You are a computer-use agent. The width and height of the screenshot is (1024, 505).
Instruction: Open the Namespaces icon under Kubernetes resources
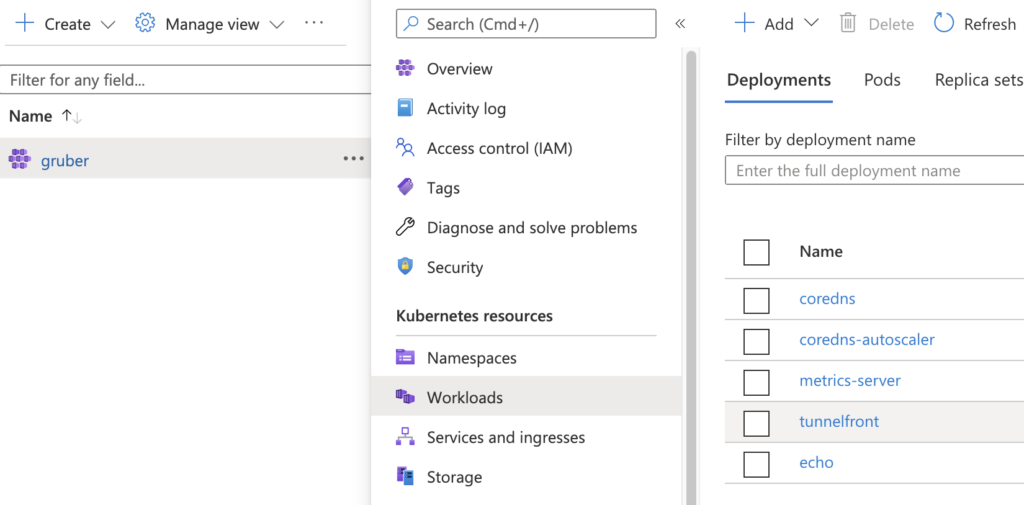click(406, 357)
